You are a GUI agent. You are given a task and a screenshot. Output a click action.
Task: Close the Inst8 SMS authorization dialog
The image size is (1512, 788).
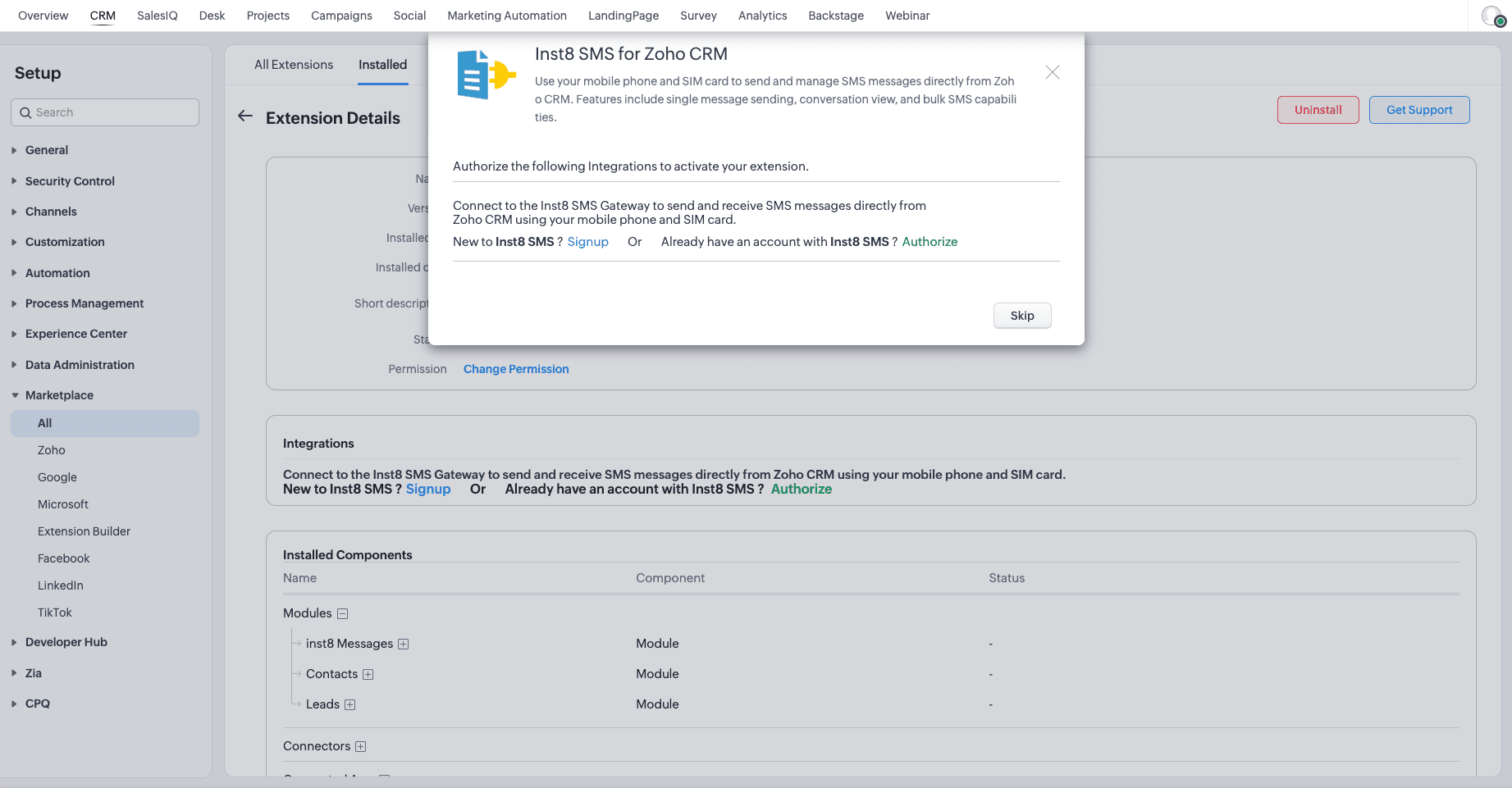pyautogui.click(x=1053, y=72)
